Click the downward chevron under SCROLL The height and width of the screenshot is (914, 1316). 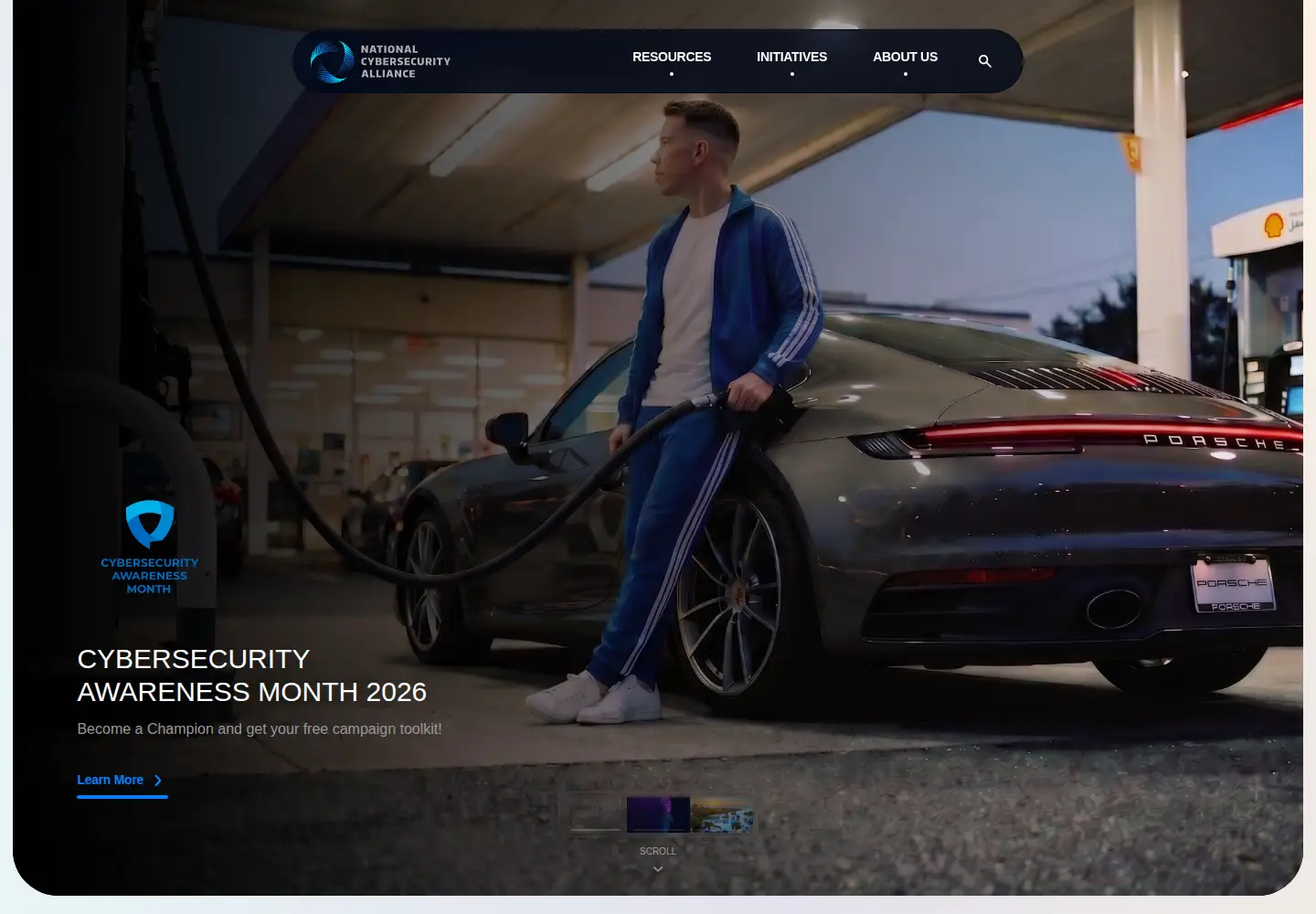coord(658,869)
